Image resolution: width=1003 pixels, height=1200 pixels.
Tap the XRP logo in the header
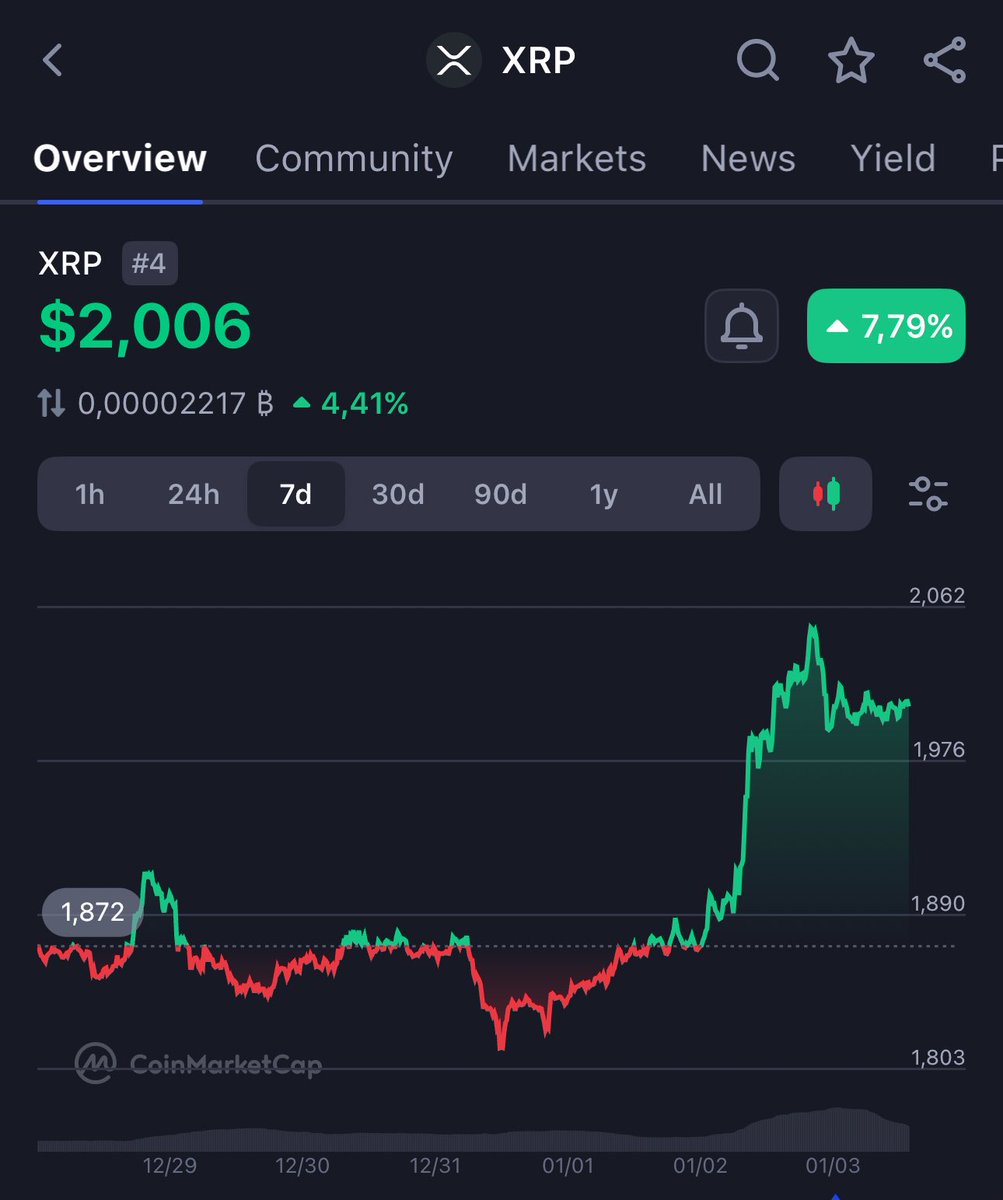click(x=453, y=60)
